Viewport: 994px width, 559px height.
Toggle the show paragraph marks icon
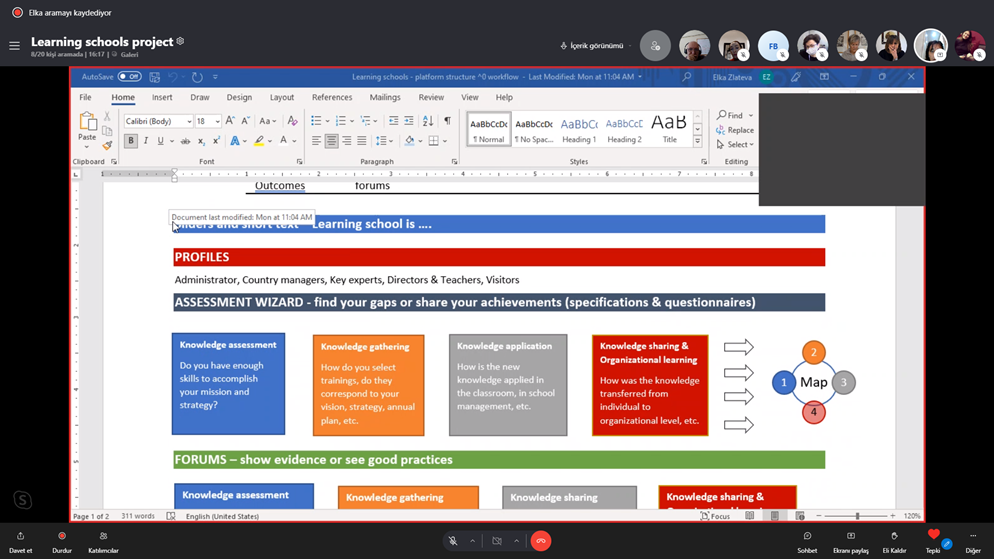pyautogui.click(x=447, y=121)
